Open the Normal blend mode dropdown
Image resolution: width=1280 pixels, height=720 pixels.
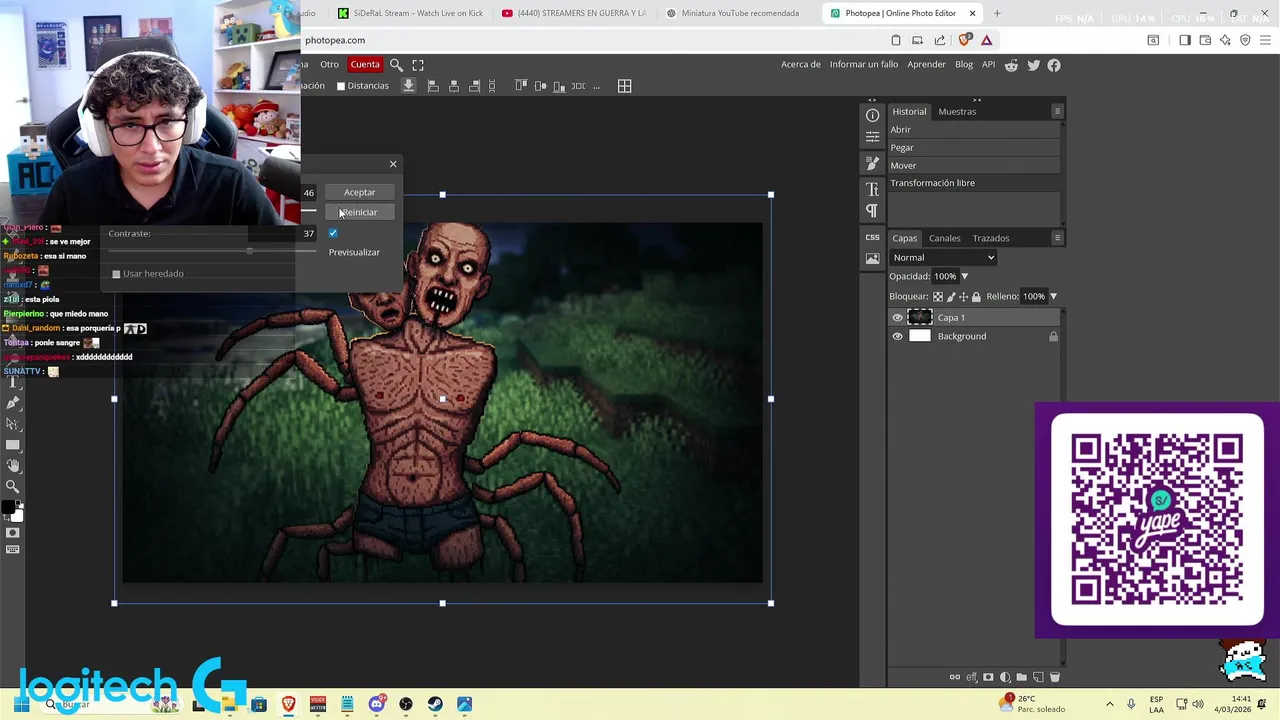(x=943, y=258)
